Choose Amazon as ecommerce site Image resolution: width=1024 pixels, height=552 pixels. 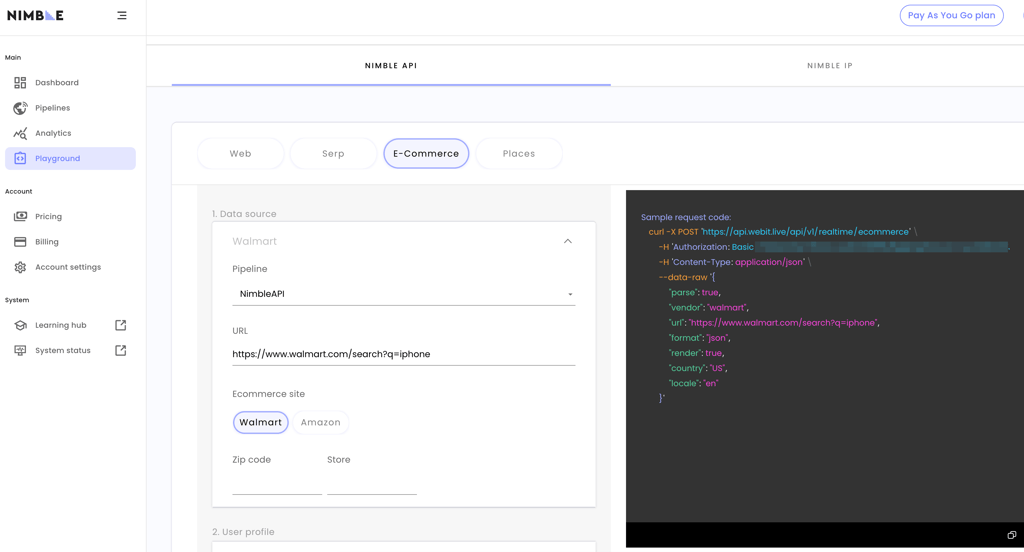321,423
